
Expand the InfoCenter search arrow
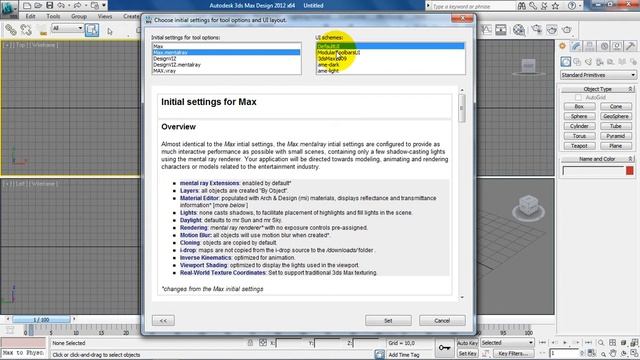tap(428, 6)
